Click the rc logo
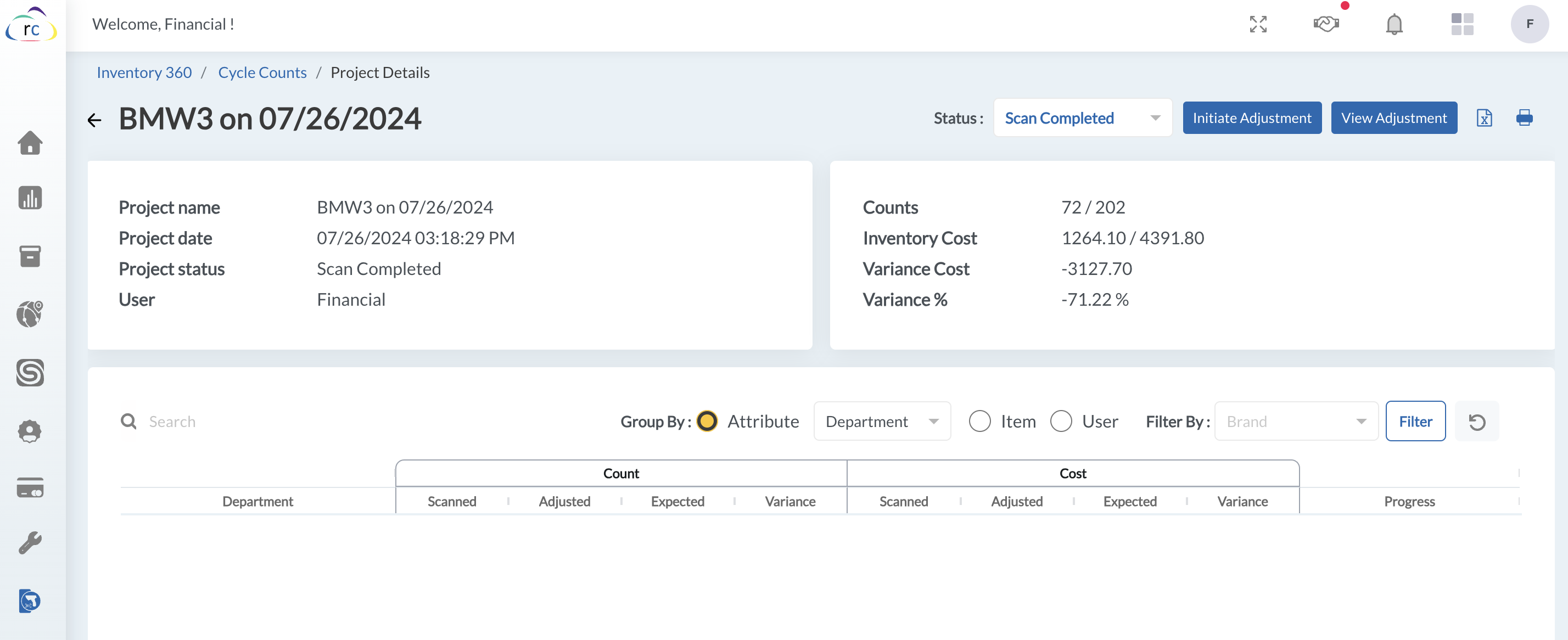 (x=31, y=25)
